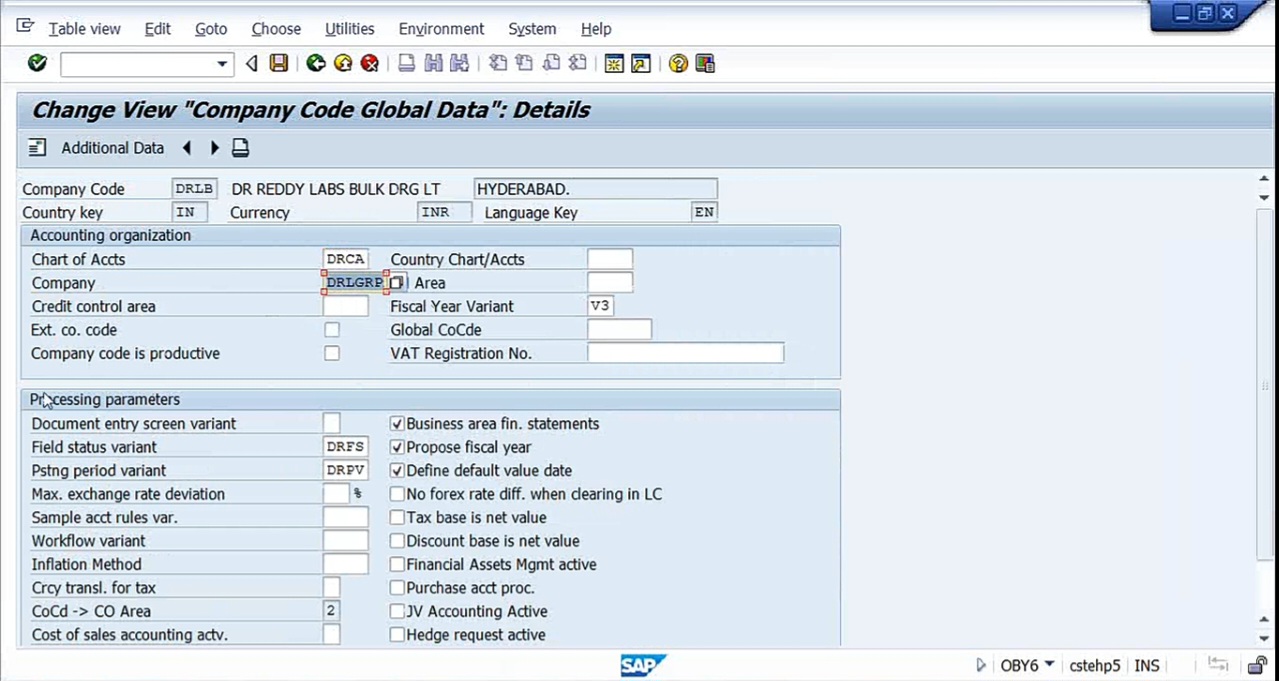
Task: Click the Generate Shortcut icon
Action: coord(641,64)
